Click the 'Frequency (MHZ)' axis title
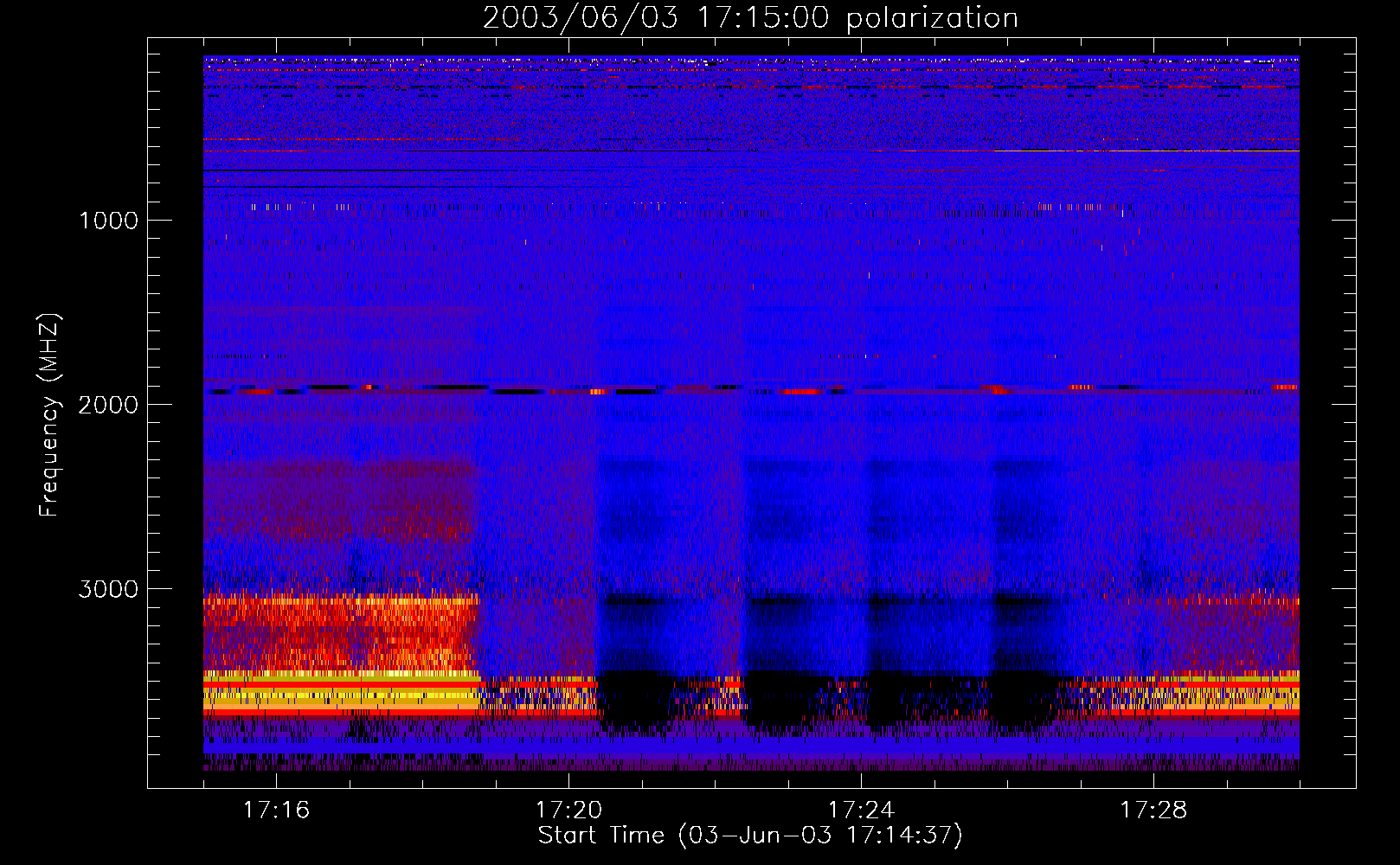Image resolution: width=1400 pixels, height=865 pixels. 49,414
